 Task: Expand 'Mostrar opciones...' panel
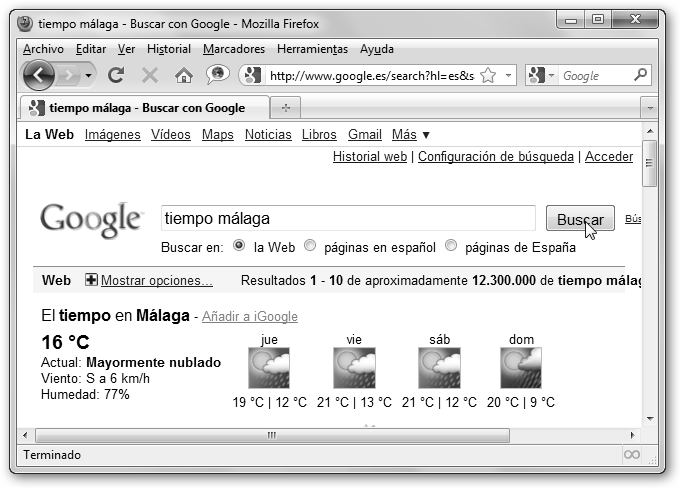148,281
